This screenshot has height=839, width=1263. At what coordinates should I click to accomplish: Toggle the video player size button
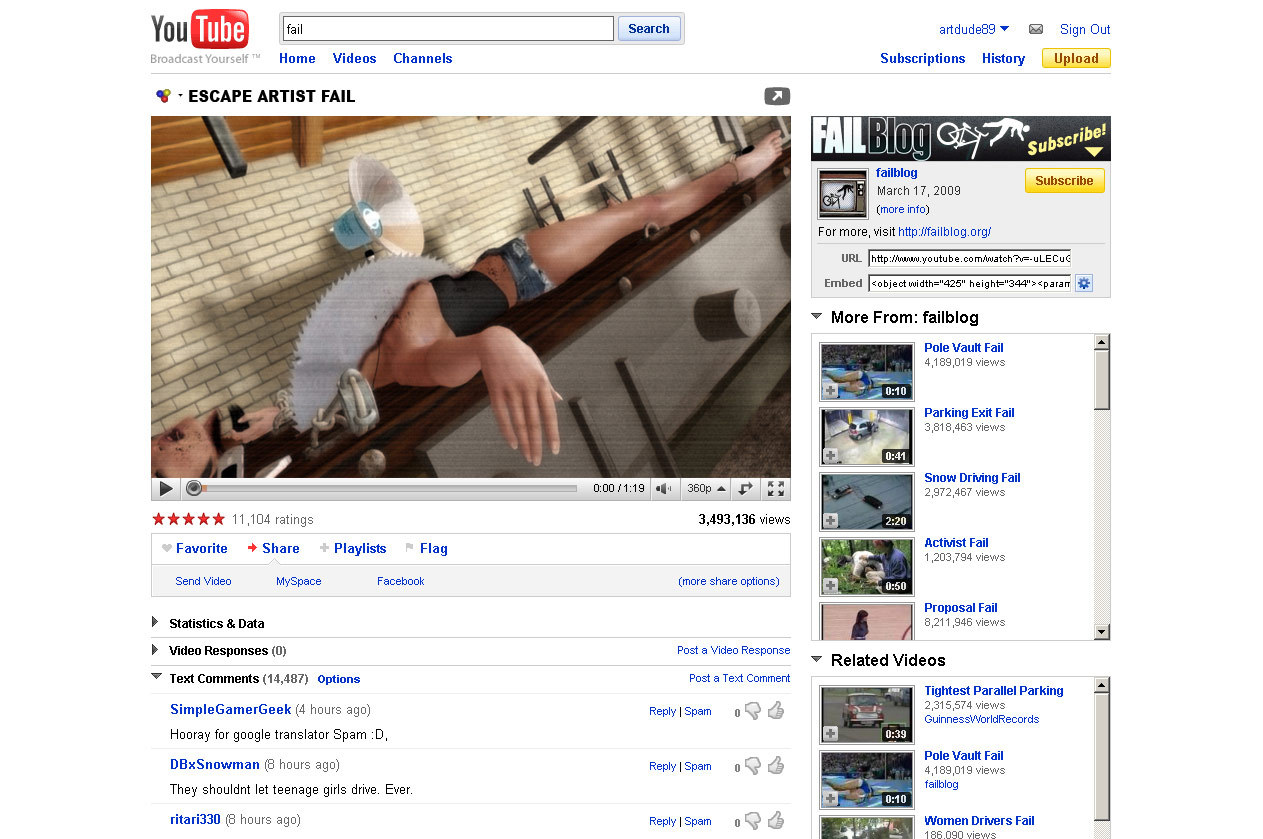(745, 489)
